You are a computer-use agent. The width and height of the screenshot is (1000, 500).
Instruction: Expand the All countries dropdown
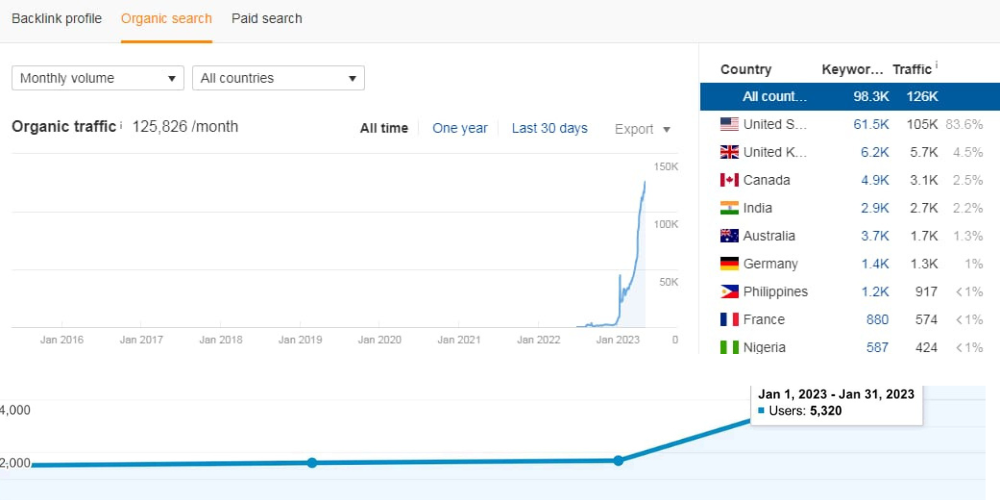[278, 78]
